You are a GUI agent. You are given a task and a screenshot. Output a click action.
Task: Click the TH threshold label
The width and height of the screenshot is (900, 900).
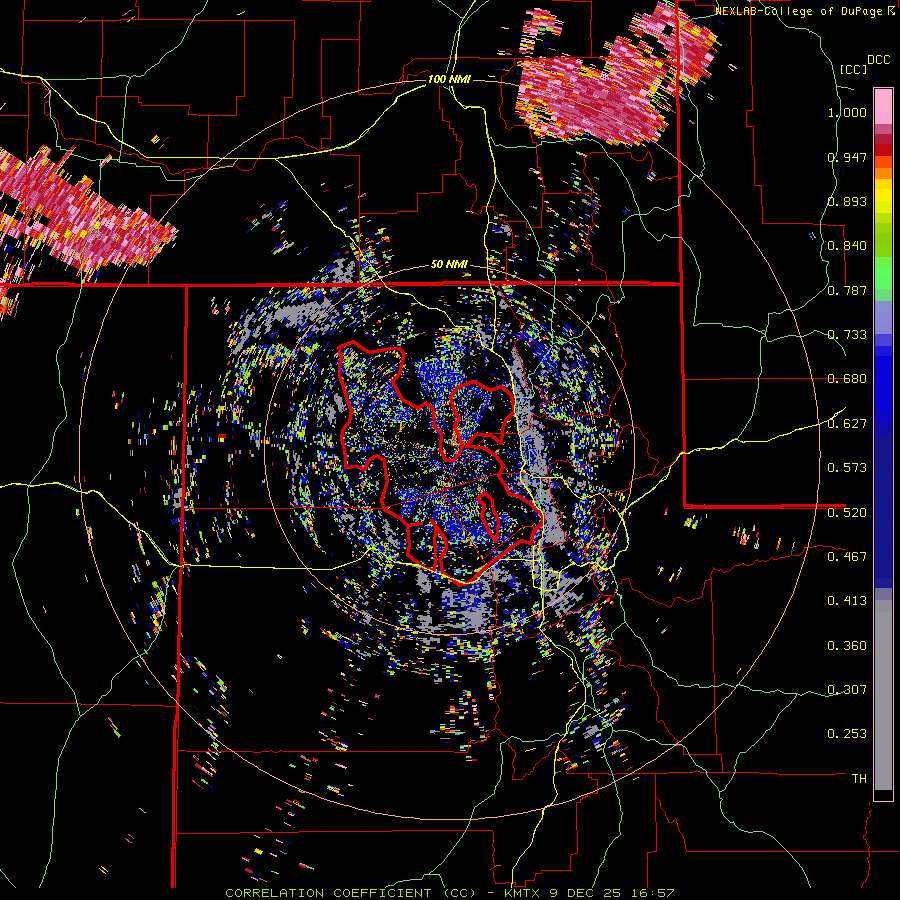859,778
